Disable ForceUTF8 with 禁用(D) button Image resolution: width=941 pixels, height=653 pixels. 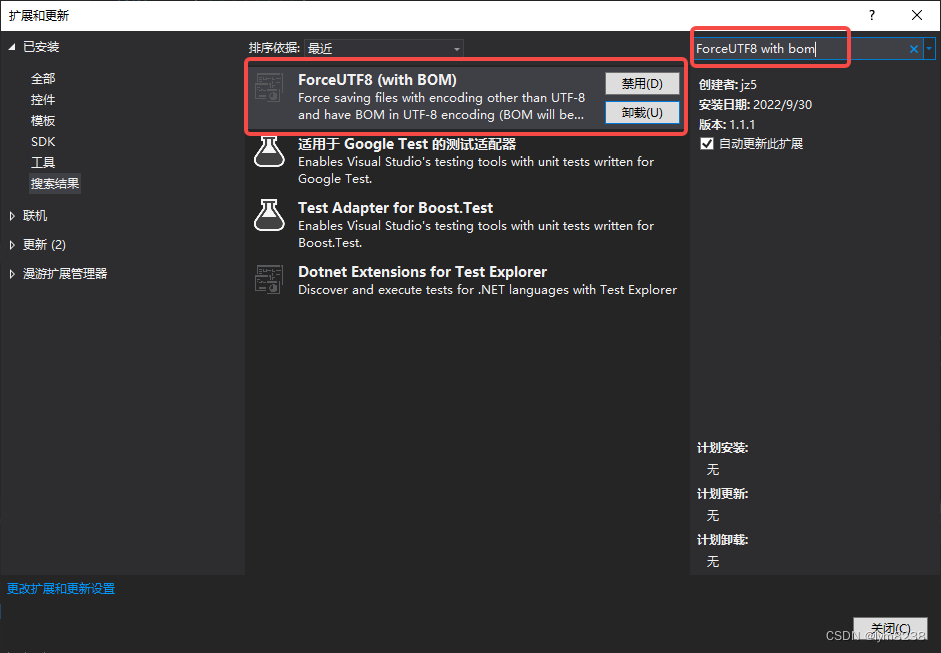pyautogui.click(x=642, y=83)
